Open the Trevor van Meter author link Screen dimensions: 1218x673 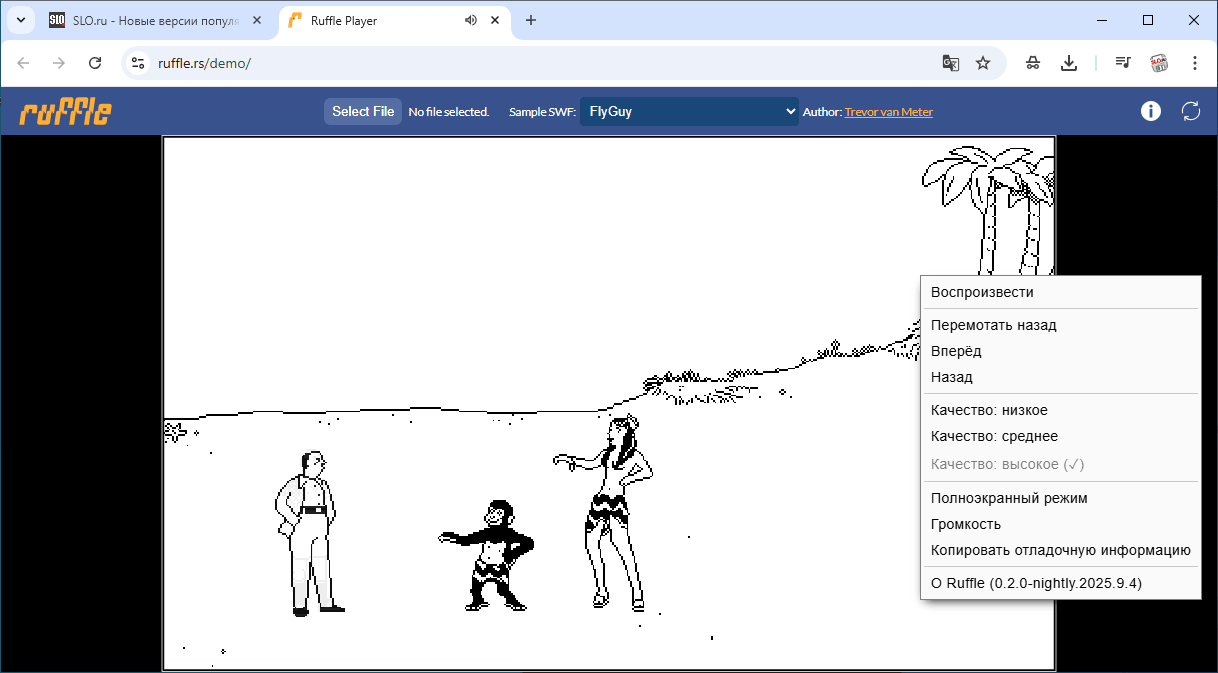point(888,112)
